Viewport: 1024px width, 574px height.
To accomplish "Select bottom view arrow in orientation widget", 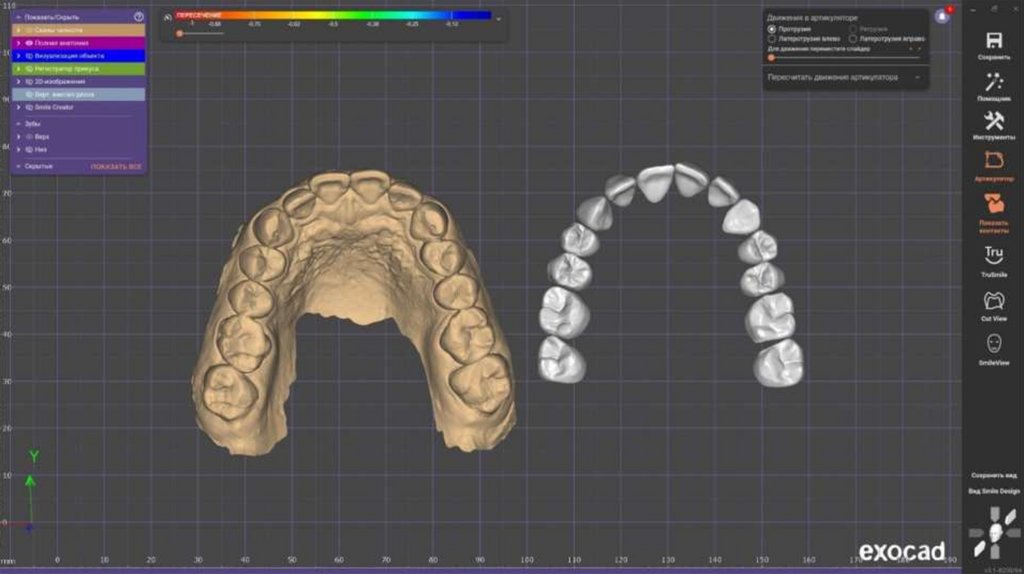I will point(995,552).
